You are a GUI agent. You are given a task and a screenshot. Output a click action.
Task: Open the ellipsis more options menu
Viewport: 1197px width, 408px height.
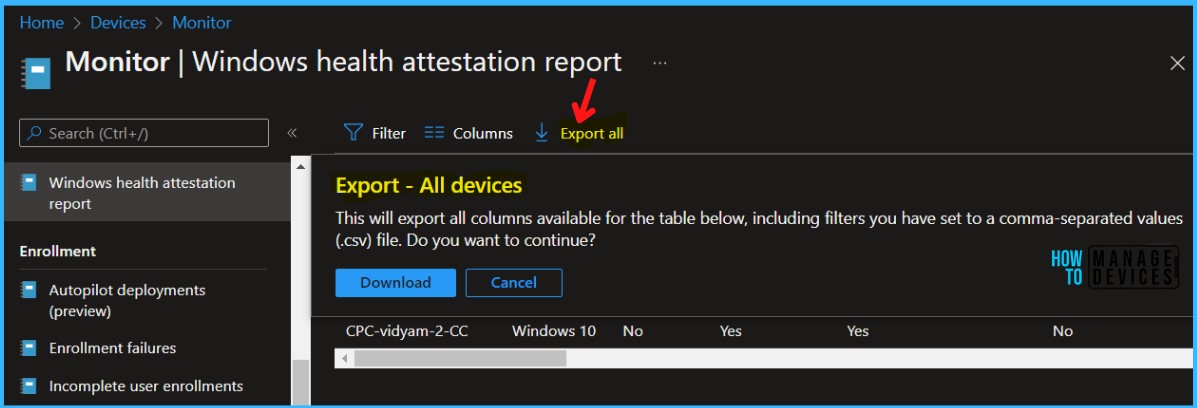(x=660, y=63)
